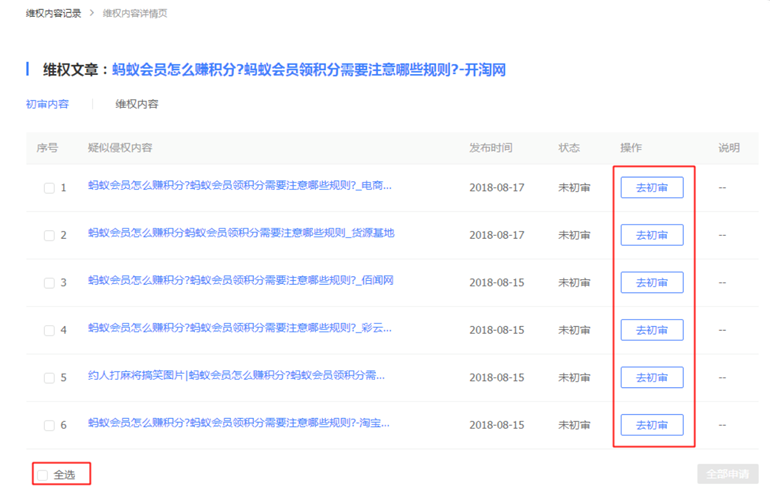The height and width of the screenshot is (497, 770).
Task: Click 去初审 button in row 1
Action: point(651,187)
